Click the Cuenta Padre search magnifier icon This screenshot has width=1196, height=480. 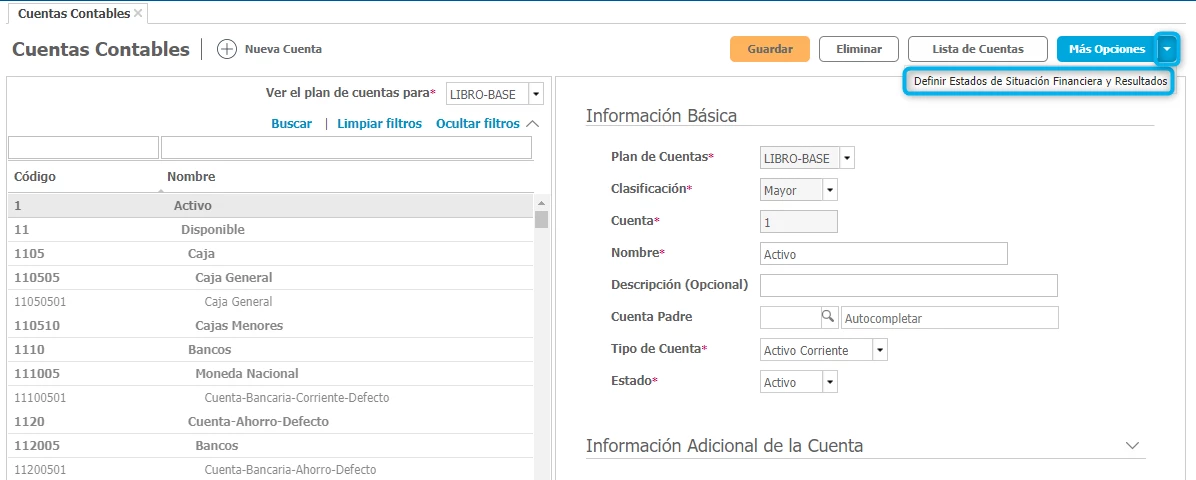coord(828,317)
